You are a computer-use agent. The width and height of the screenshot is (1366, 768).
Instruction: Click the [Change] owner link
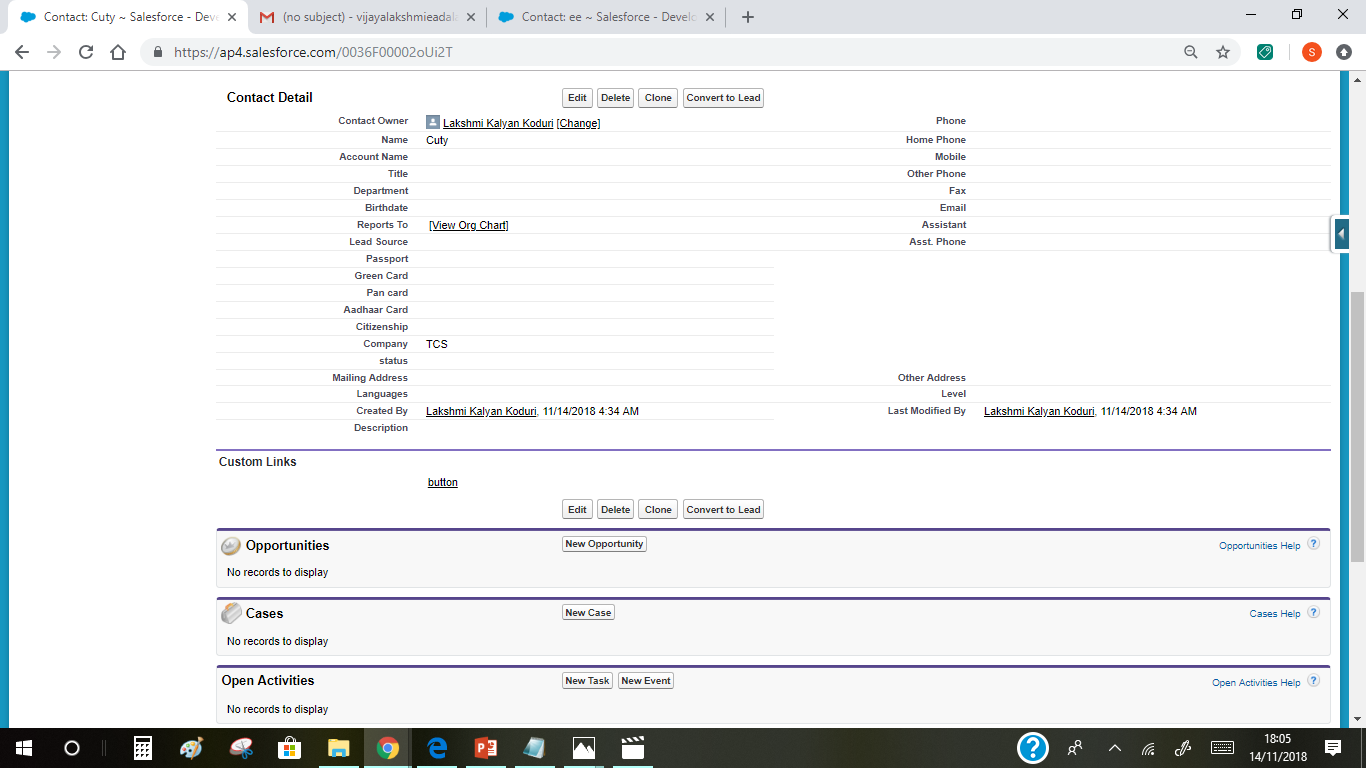[578, 123]
